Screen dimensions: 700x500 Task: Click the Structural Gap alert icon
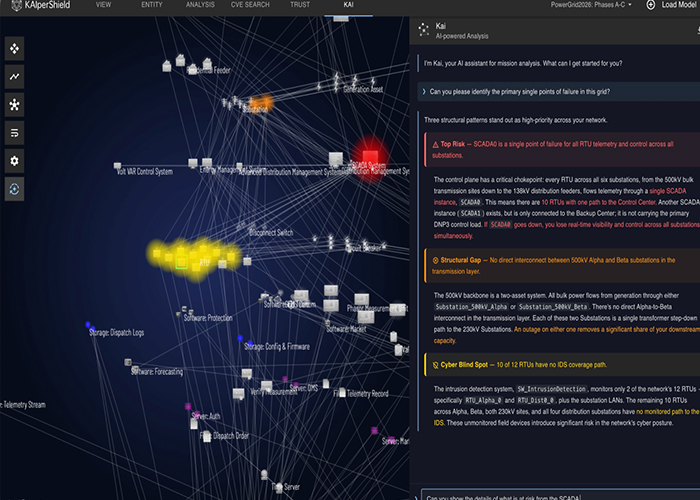[x=435, y=260]
